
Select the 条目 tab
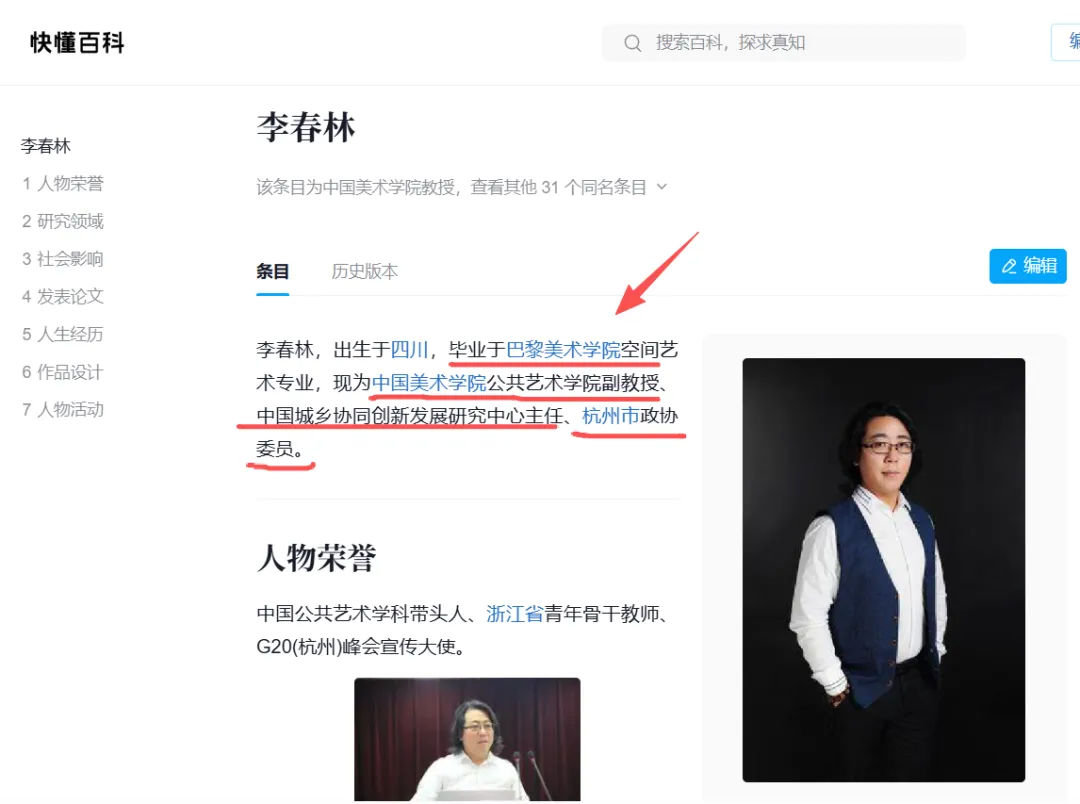272,271
